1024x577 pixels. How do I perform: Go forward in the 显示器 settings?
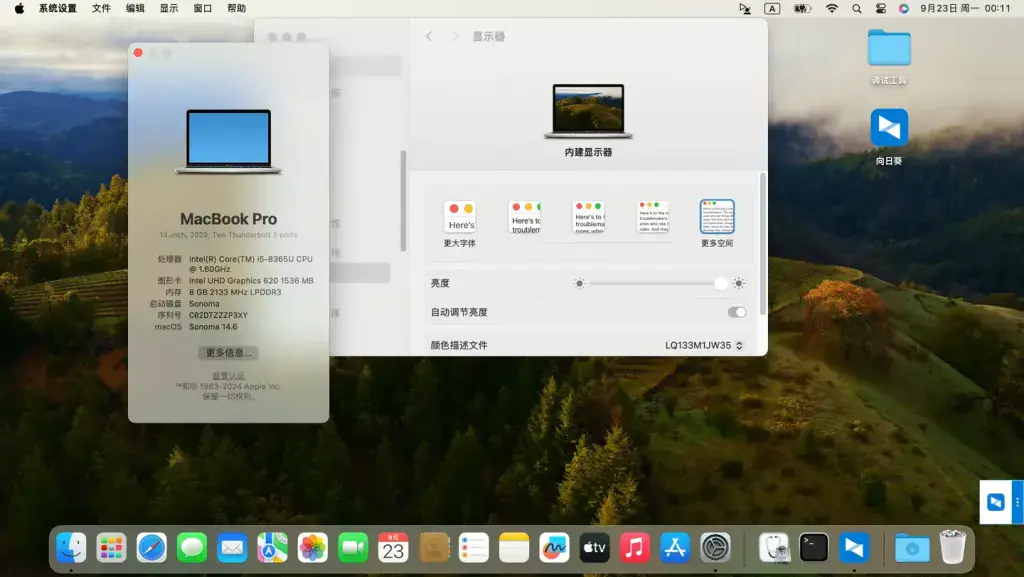click(x=455, y=37)
